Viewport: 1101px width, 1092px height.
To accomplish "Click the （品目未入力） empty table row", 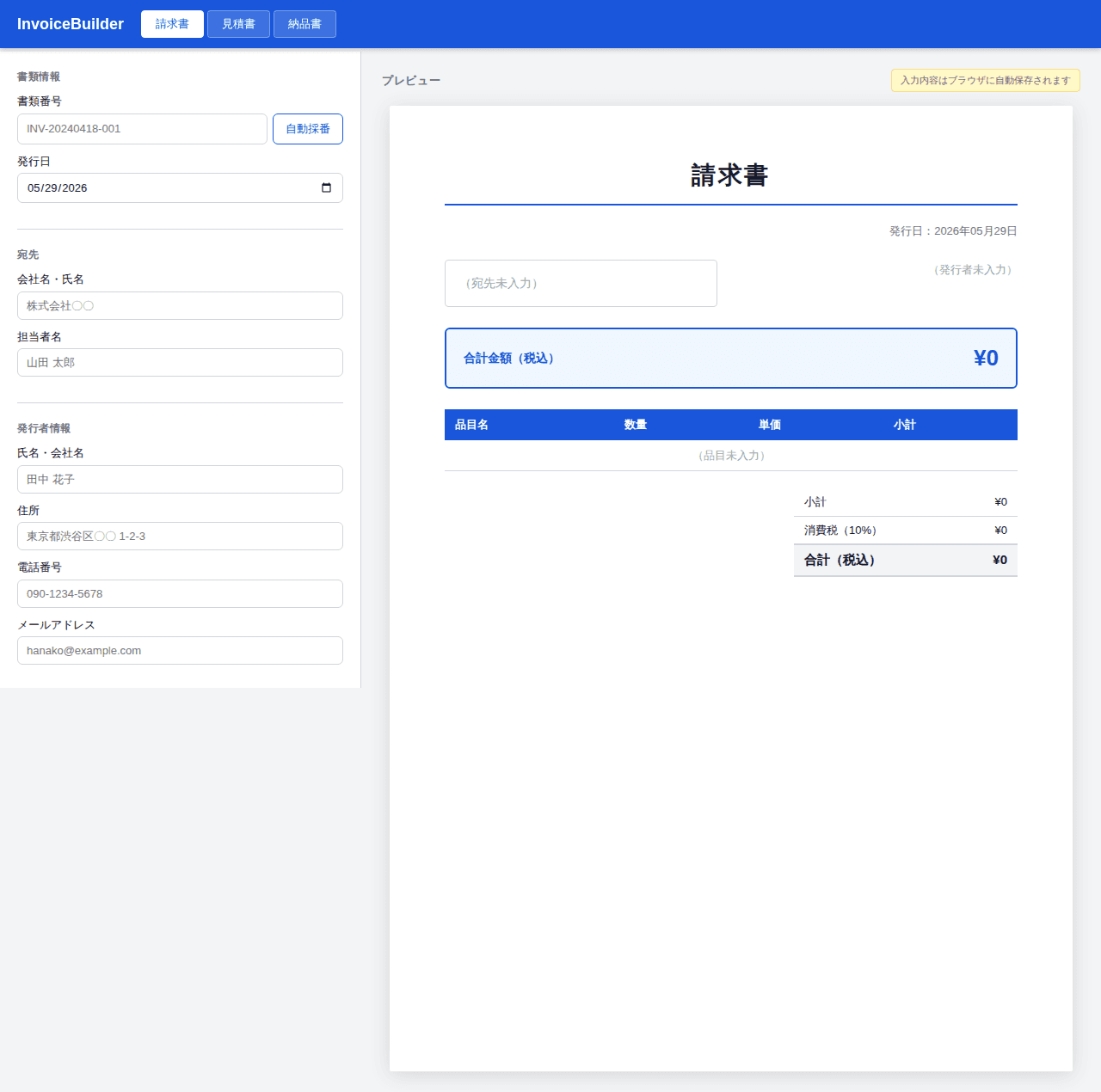I will 731,456.
